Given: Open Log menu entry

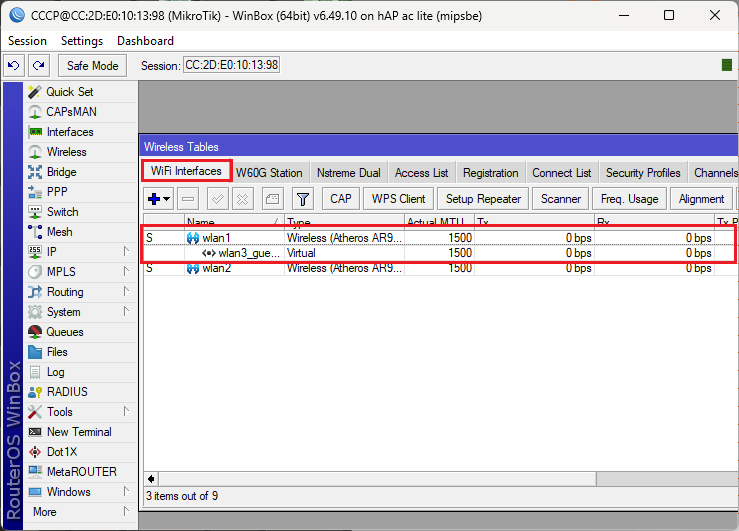Looking at the screenshot, I should (80, 372).
